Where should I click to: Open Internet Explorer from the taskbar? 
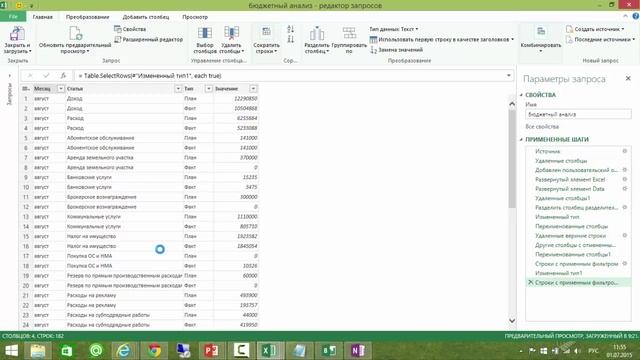(124, 351)
